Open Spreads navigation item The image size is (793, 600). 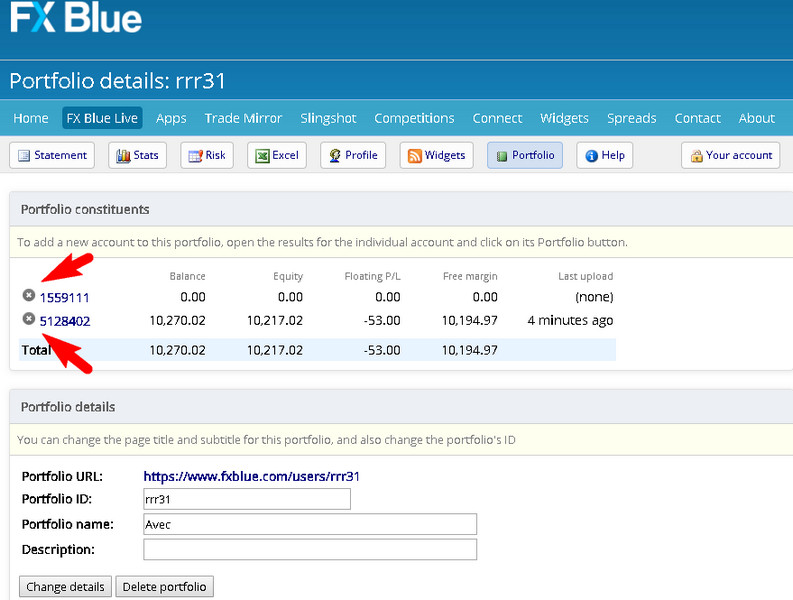[x=632, y=118]
